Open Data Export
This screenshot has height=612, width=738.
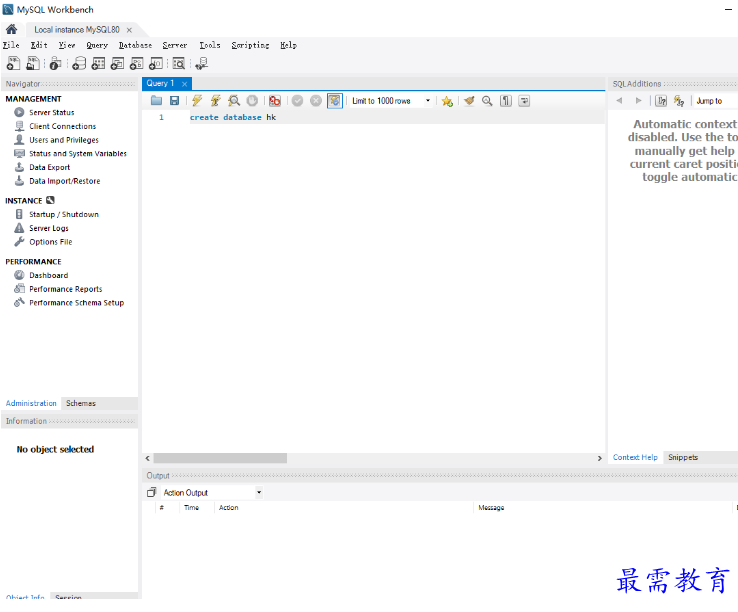pyautogui.click(x=49, y=167)
